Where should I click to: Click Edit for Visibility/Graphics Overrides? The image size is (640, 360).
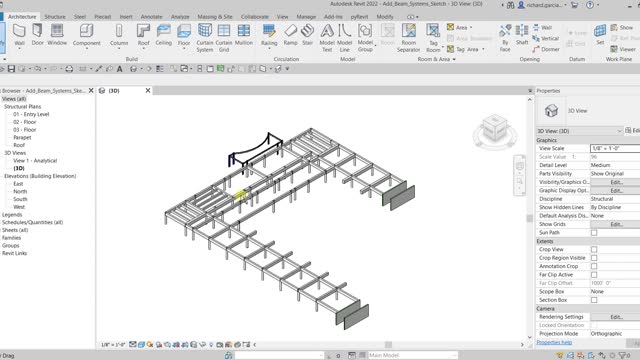pyautogui.click(x=615, y=182)
